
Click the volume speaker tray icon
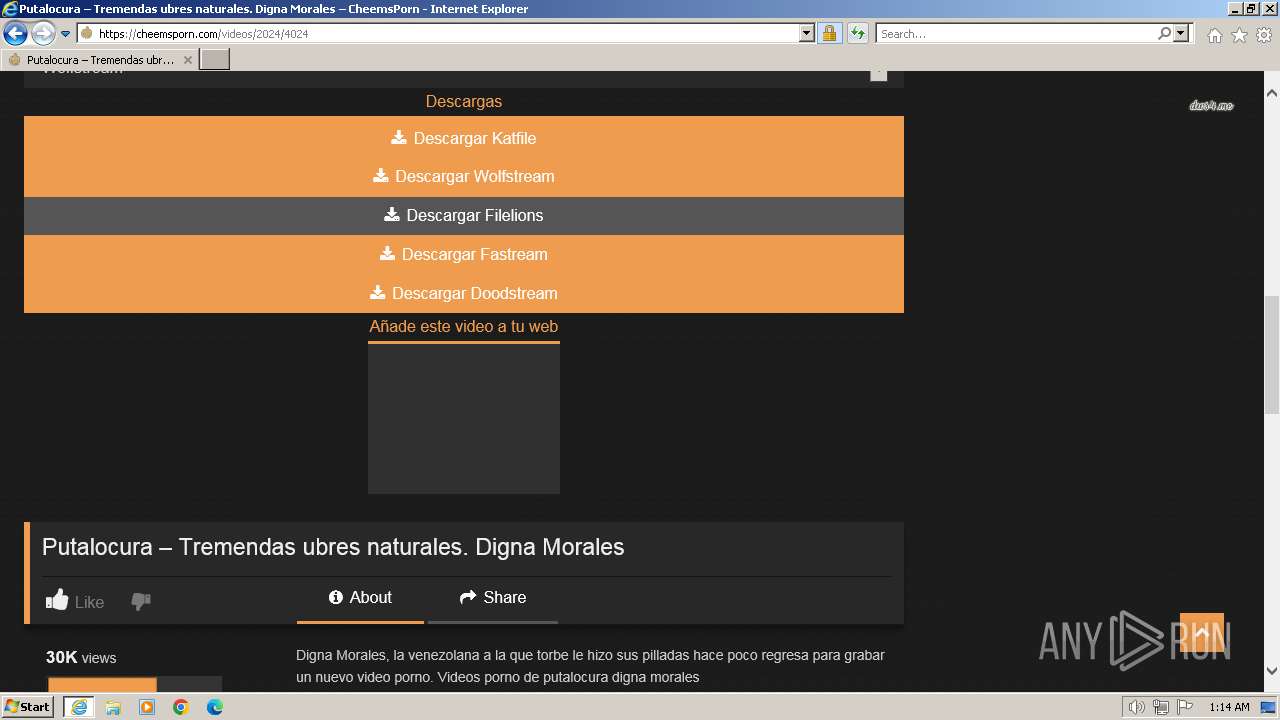tap(1136, 707)
